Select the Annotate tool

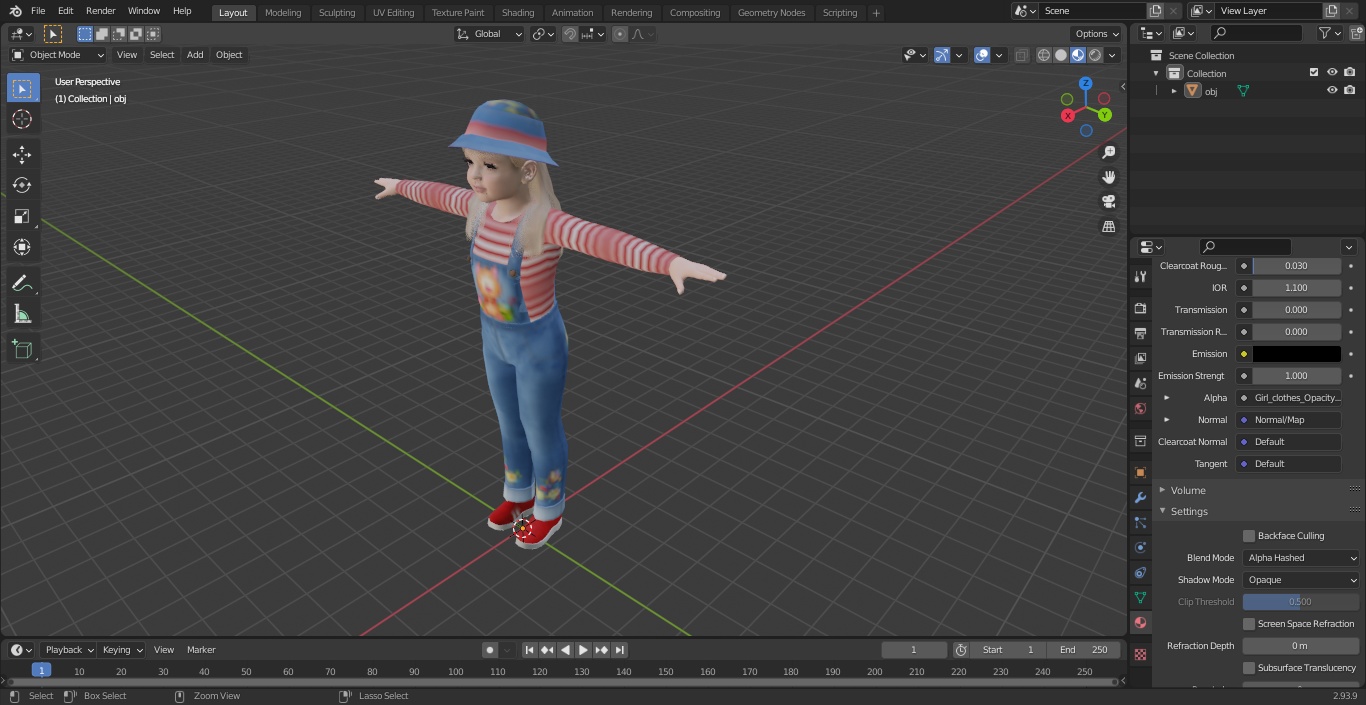(22, 284)
